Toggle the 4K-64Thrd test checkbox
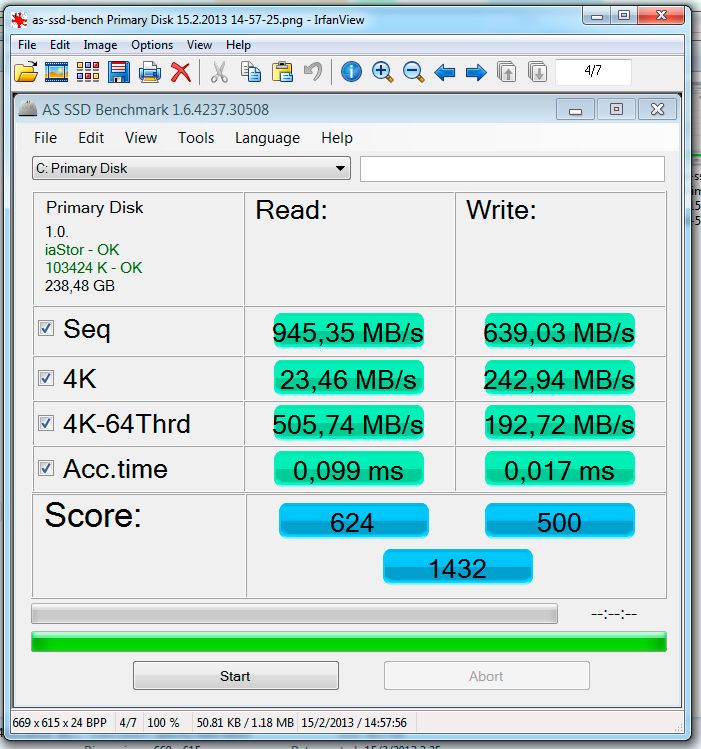701x749 pixels. click(46, 423)
